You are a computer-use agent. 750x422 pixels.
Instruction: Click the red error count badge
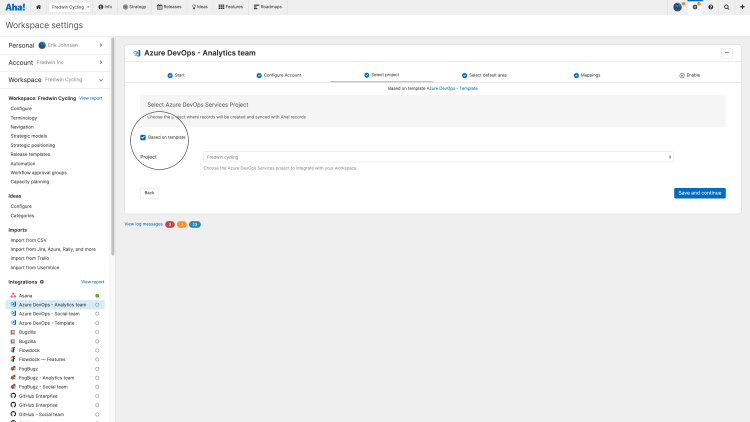(x=170, y=224)
